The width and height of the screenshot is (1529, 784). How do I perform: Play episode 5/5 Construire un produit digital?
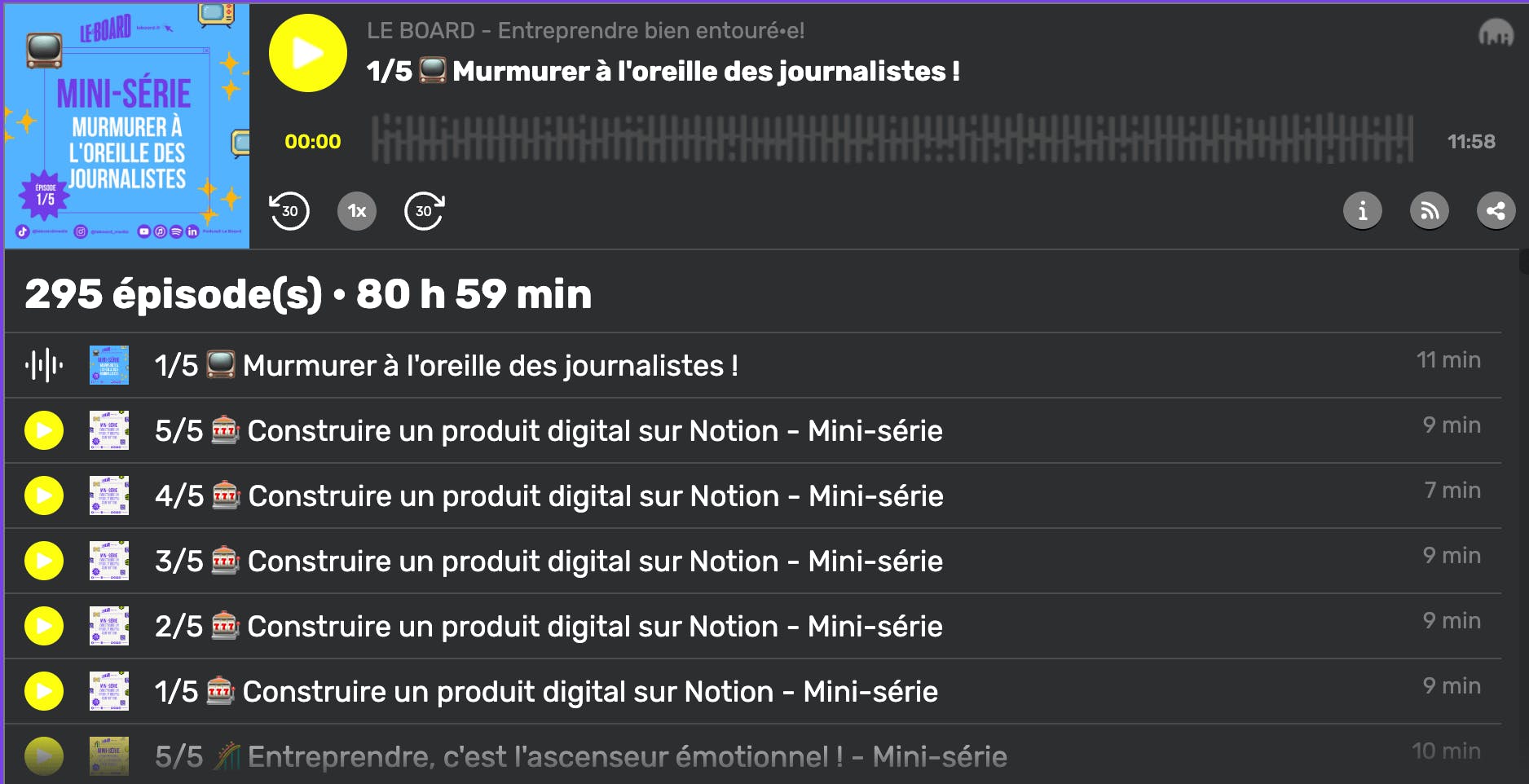[x=43, y=430]
